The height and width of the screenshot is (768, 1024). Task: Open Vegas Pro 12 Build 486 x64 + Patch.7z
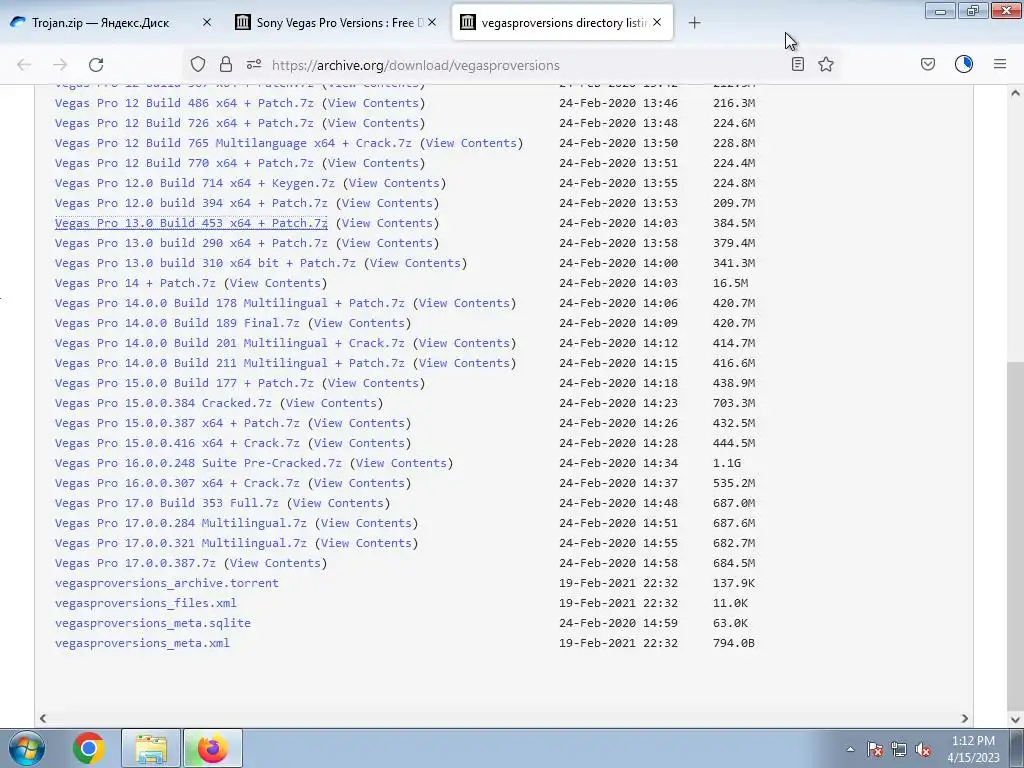(184, 103)
